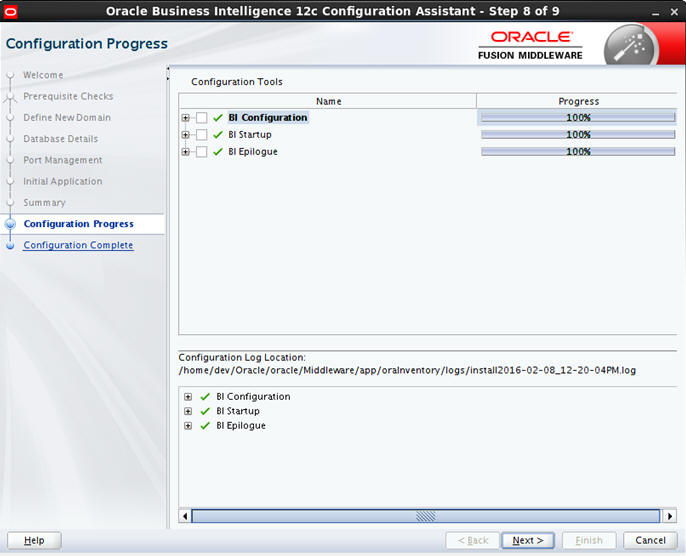This screenshot has width=686, height=556.
Task: Select the Prerequisite Checks step
Action: pyautogui.click(x=68, y=96)
